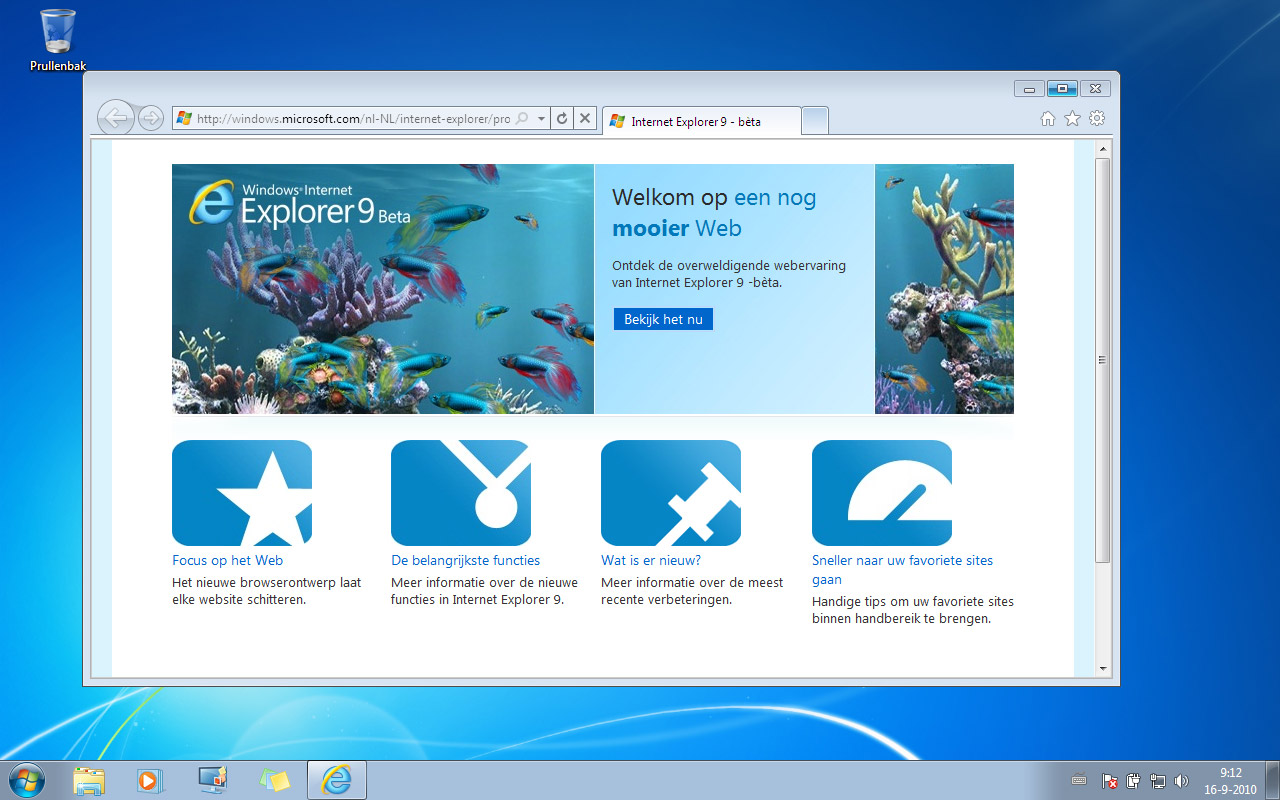The height and width of the screenshot is (800, 1280).
Task: Click the site favicon in the address bar
Action: pos(184,118)
